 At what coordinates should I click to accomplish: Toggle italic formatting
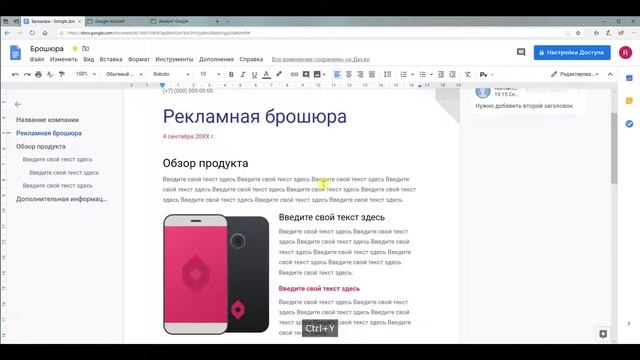click(x=243, y=74)
